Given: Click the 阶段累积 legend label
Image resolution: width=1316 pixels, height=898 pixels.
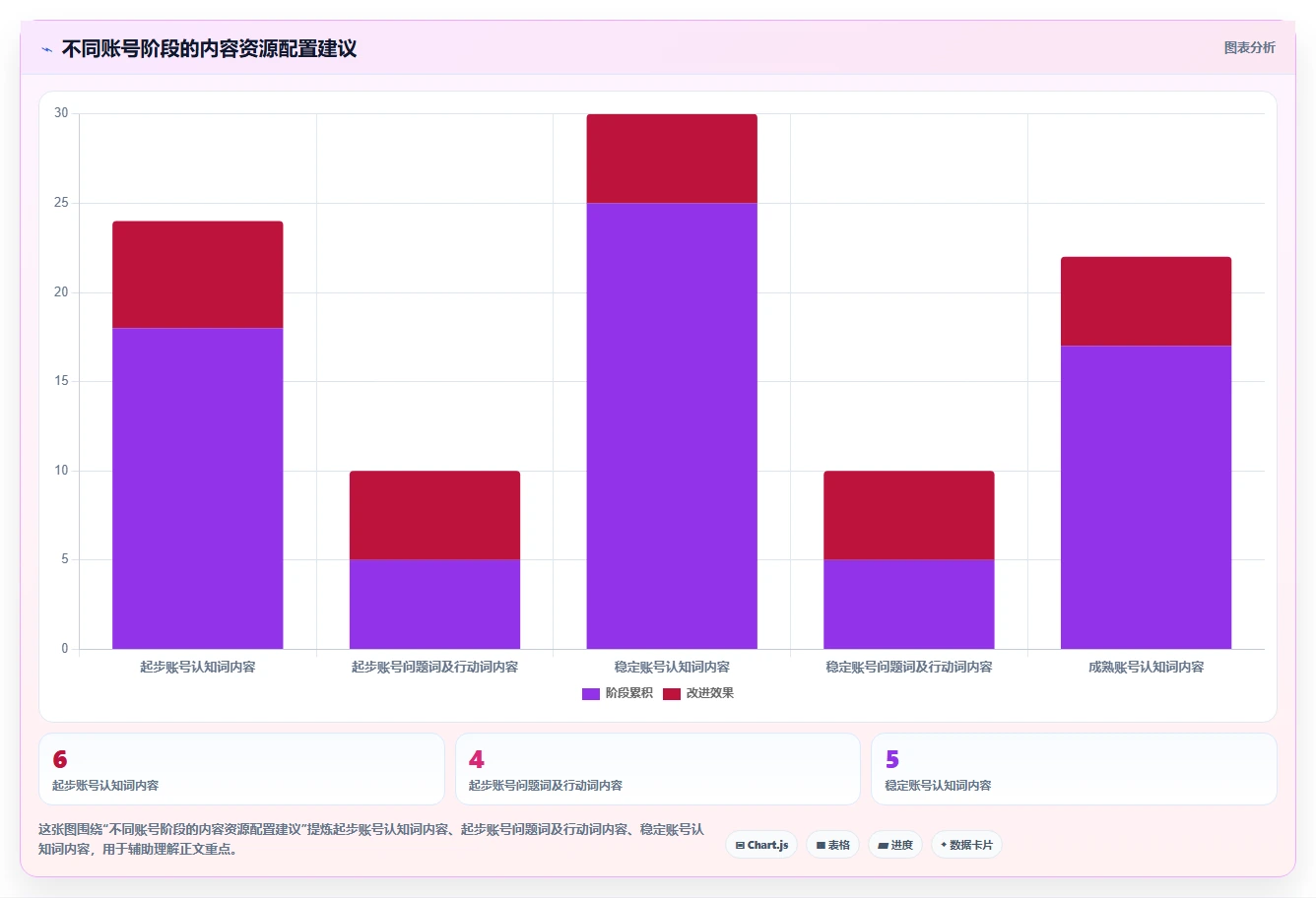Looking at the screenshot, I should (x=628, y=693).
